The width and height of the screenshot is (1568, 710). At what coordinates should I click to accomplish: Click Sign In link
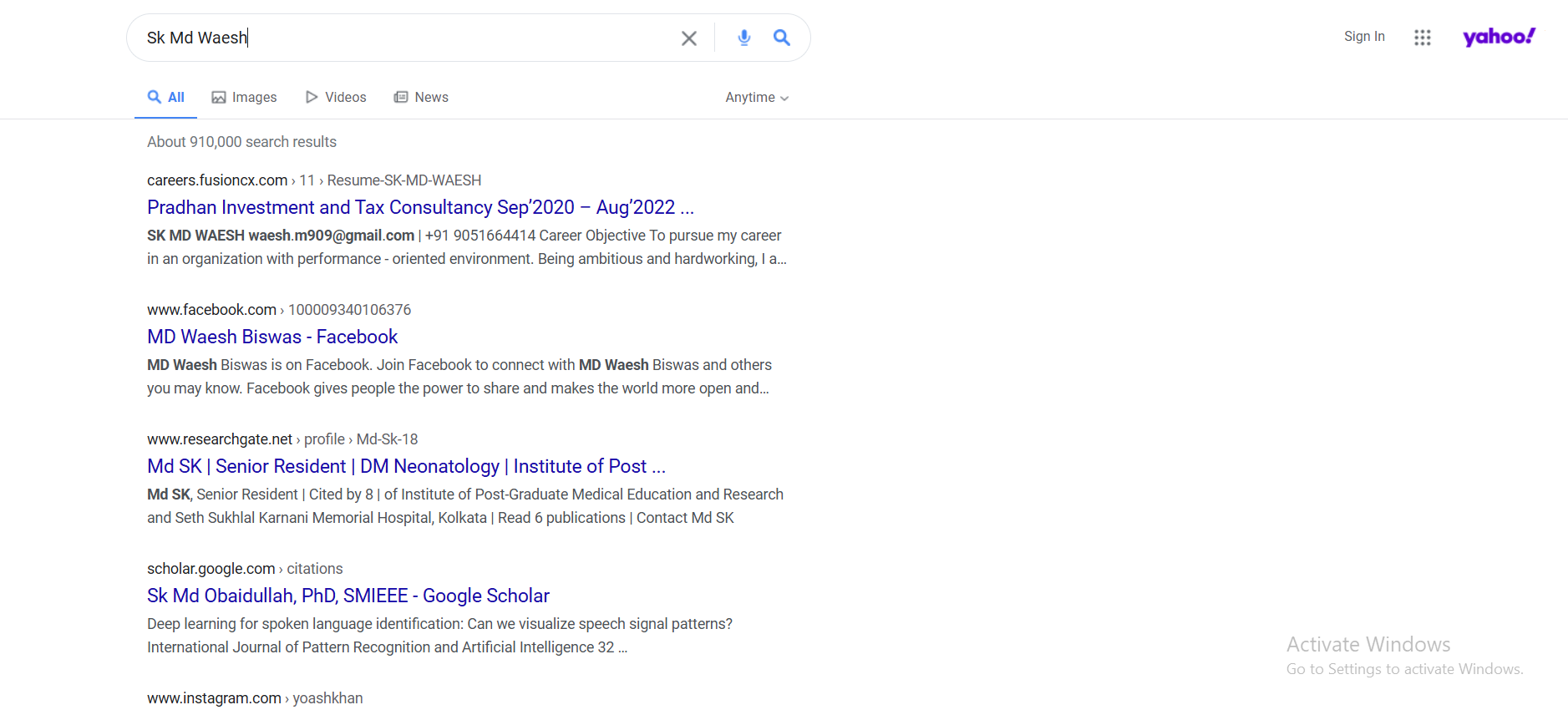1364,37
